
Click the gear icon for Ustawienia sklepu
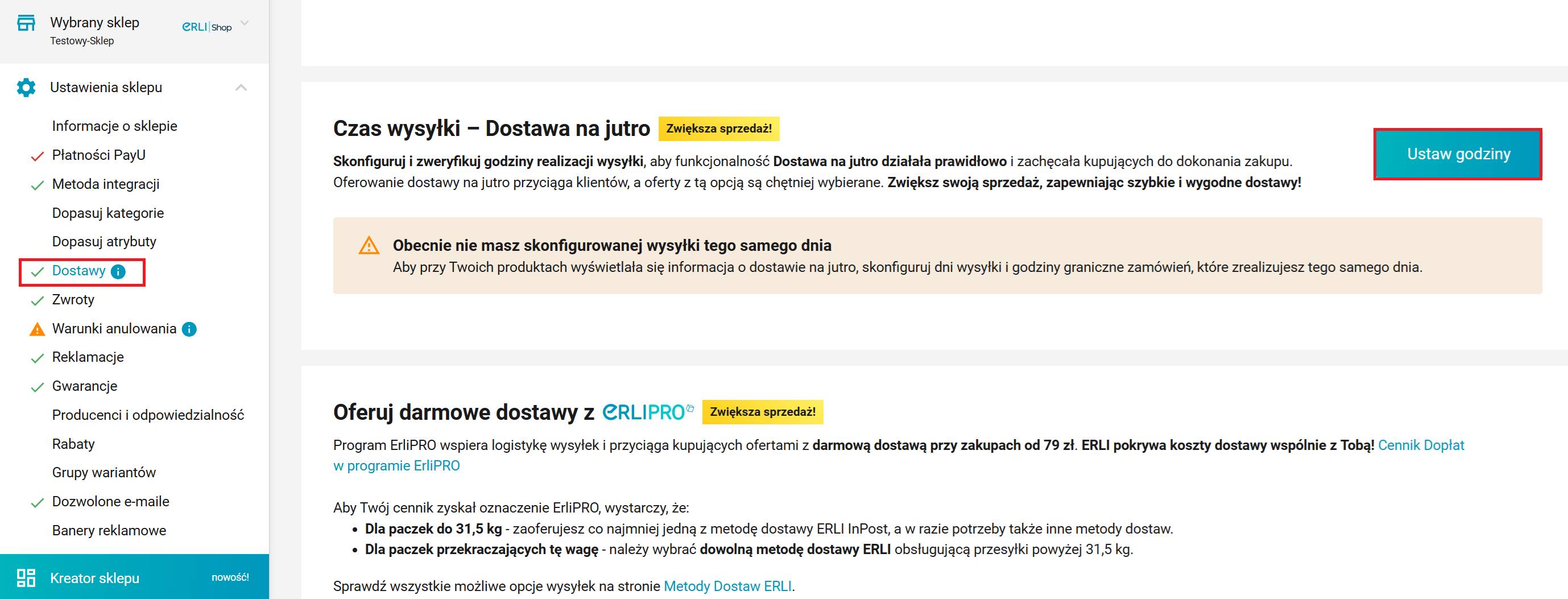tap(26, 88)
